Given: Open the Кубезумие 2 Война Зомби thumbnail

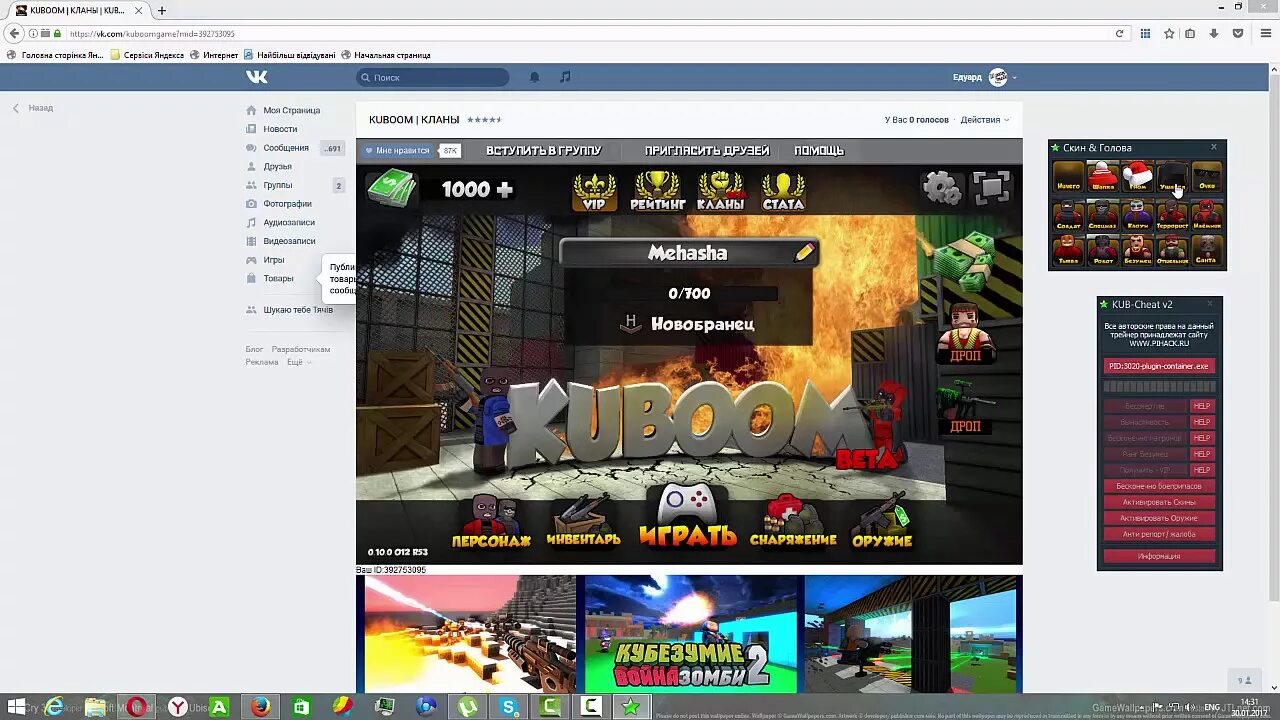Looking at the screenshot, I should click(x=691, y=633).
